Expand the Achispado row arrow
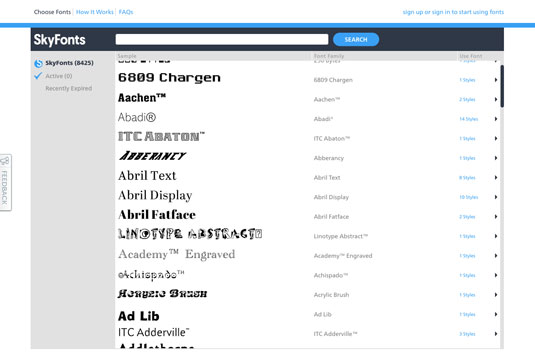535x361 pixels. point(496,275)
